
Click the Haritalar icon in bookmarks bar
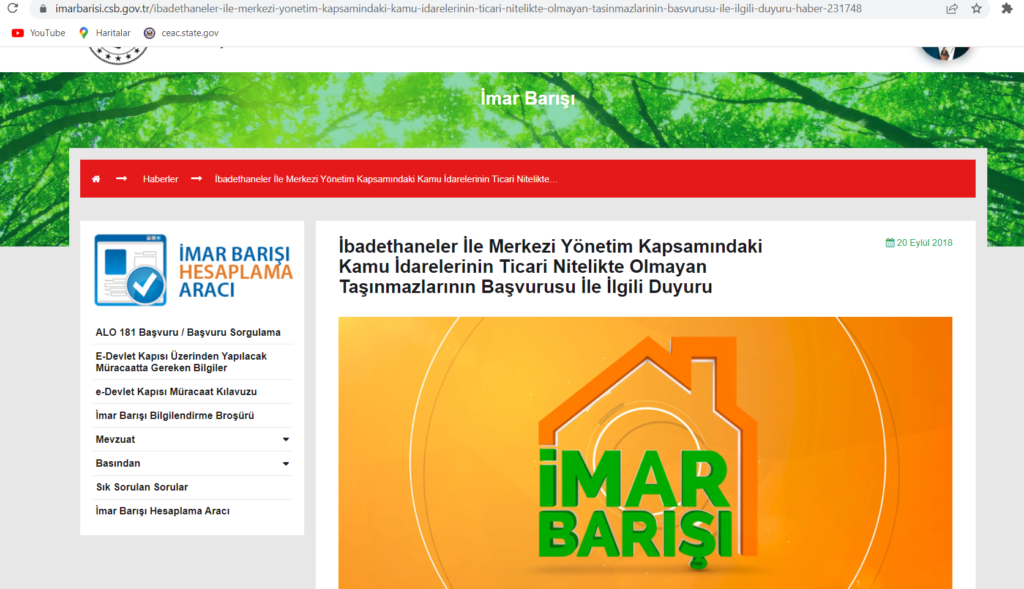(84, 32)
